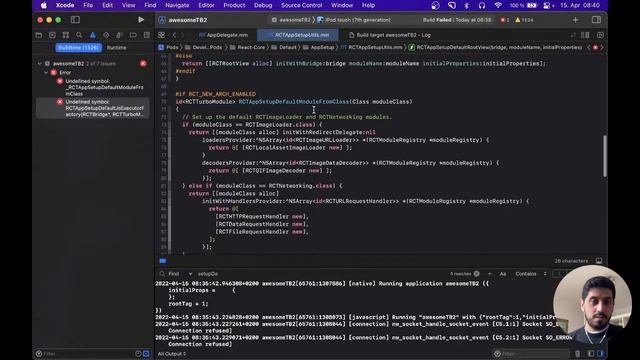The image size is (640, 360).
Task: Collapse the Error disclosure triangle
Action: coord(46,72)
